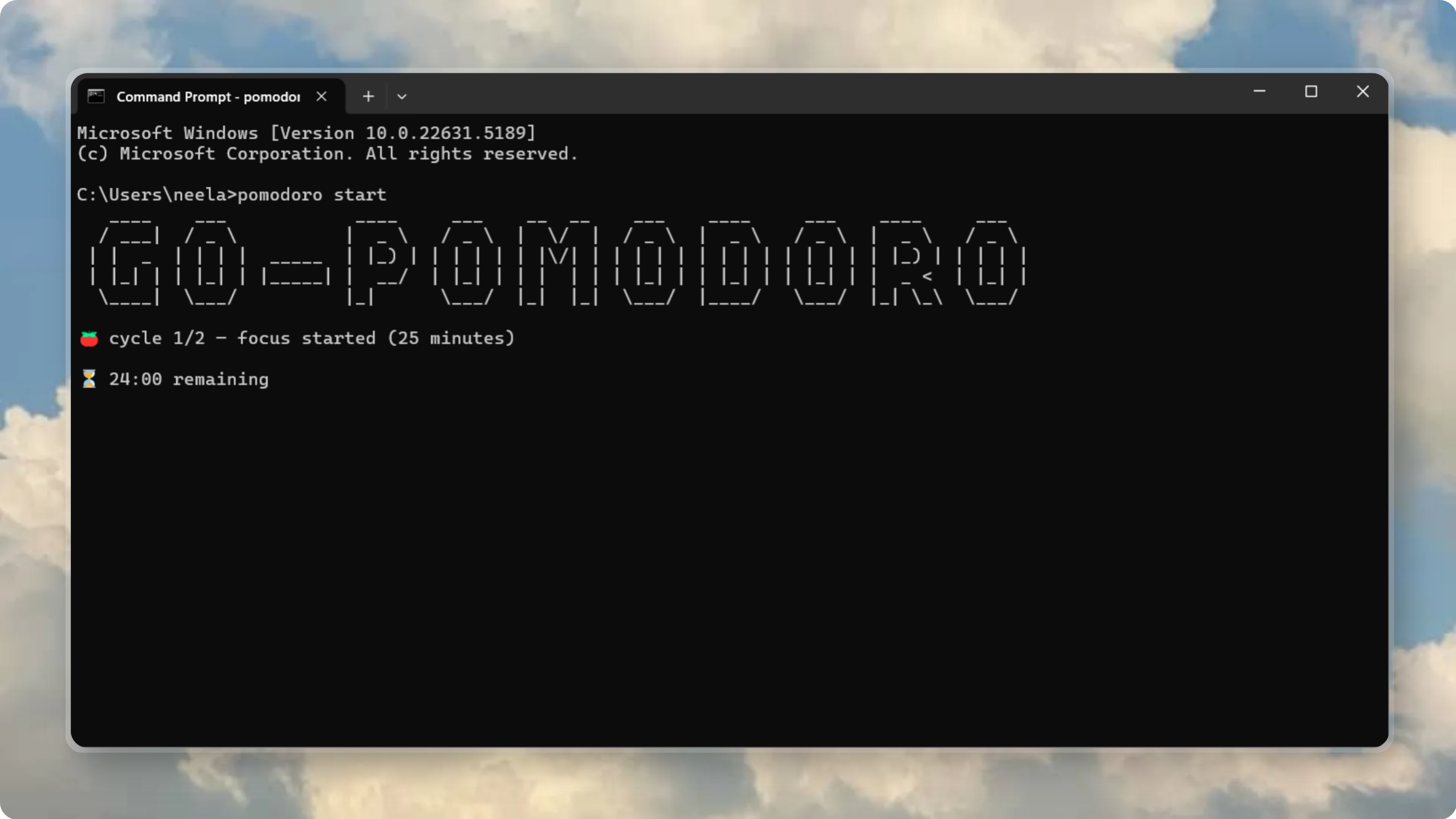Click the X on the Command Prompt tab
Screen dimensions: 1456x819
point(322,96)
